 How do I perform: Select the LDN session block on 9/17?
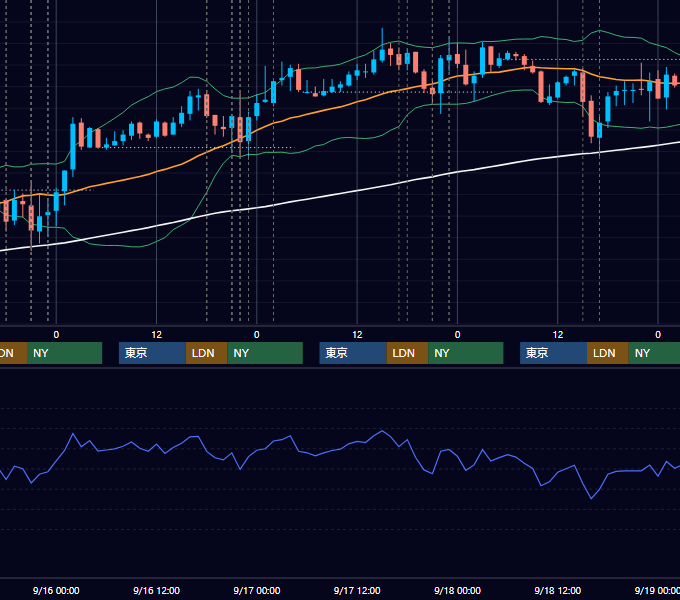407,353
